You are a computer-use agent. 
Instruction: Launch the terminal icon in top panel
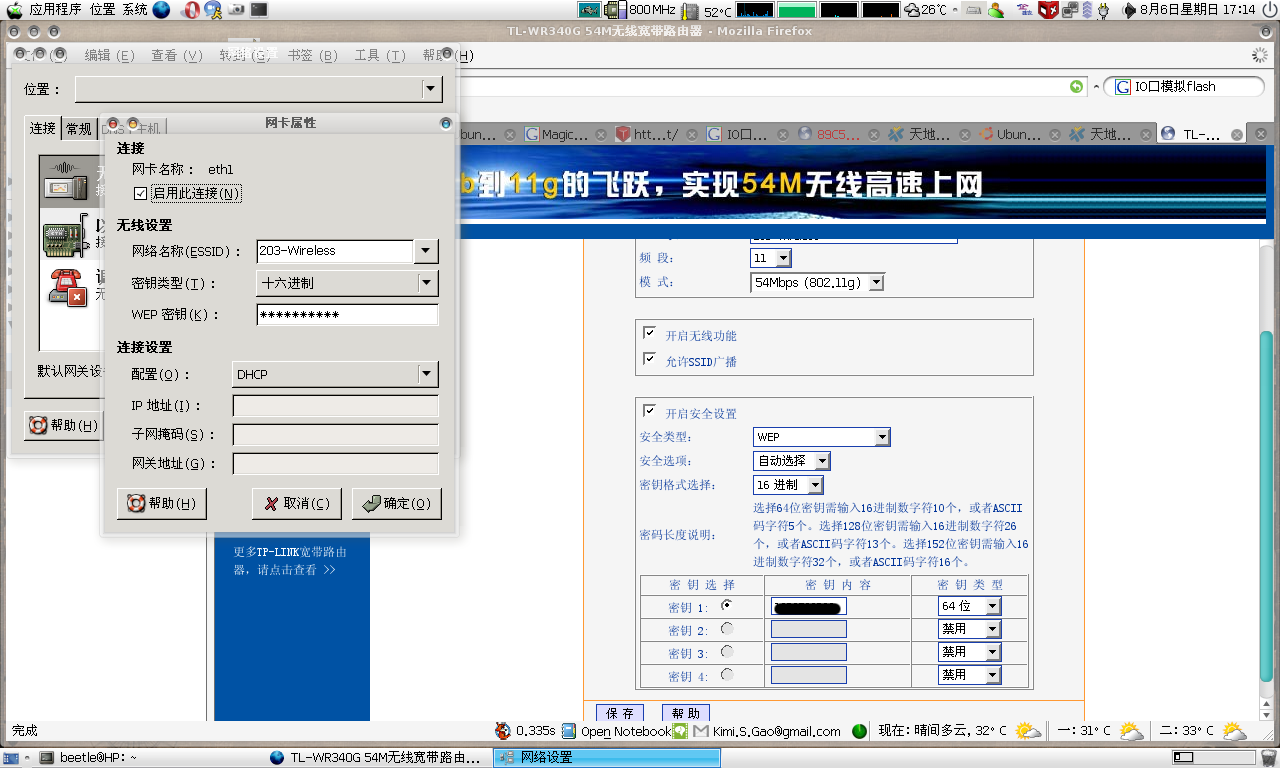tap(259, 10)
